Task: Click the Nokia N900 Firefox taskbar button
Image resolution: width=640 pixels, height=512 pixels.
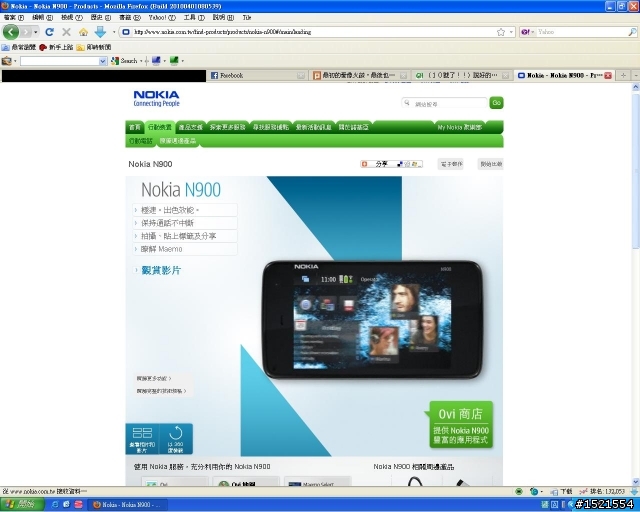Action: [x=127, y=505]
